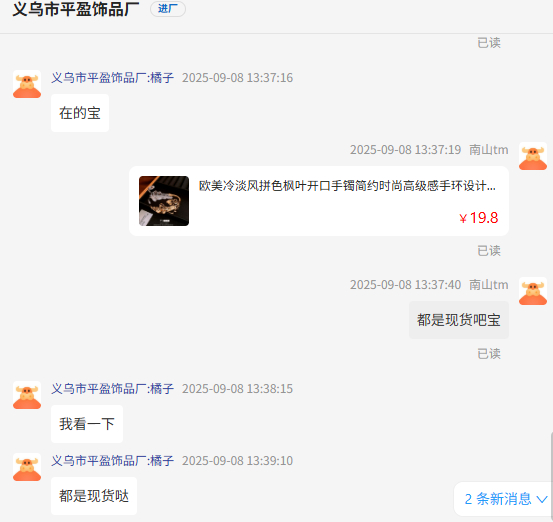
Task: Click sender name 义乌市平盈饰品厂:橘子 at 13:37:16
Action: pos(113,78)
